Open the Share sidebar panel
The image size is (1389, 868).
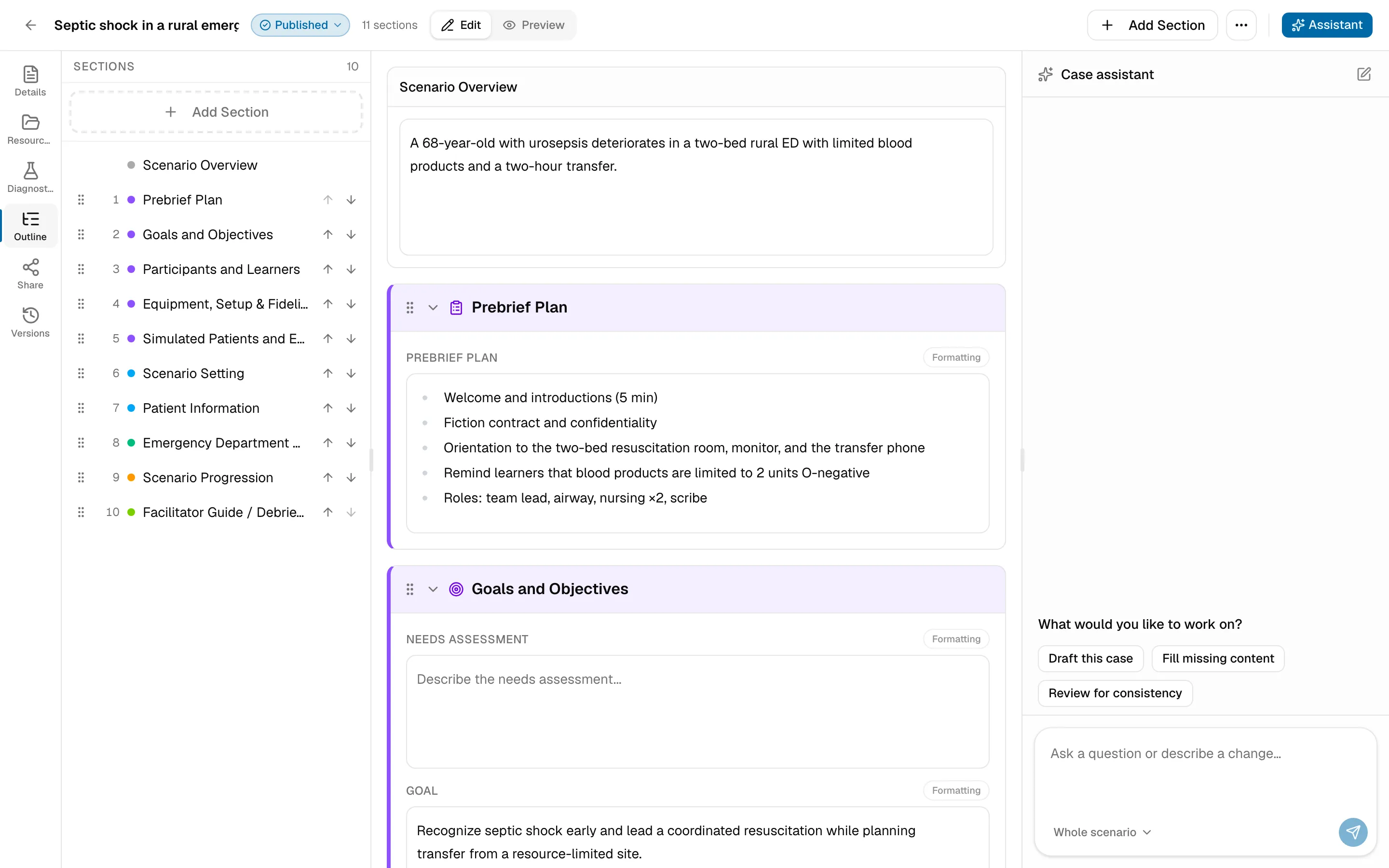30,274
